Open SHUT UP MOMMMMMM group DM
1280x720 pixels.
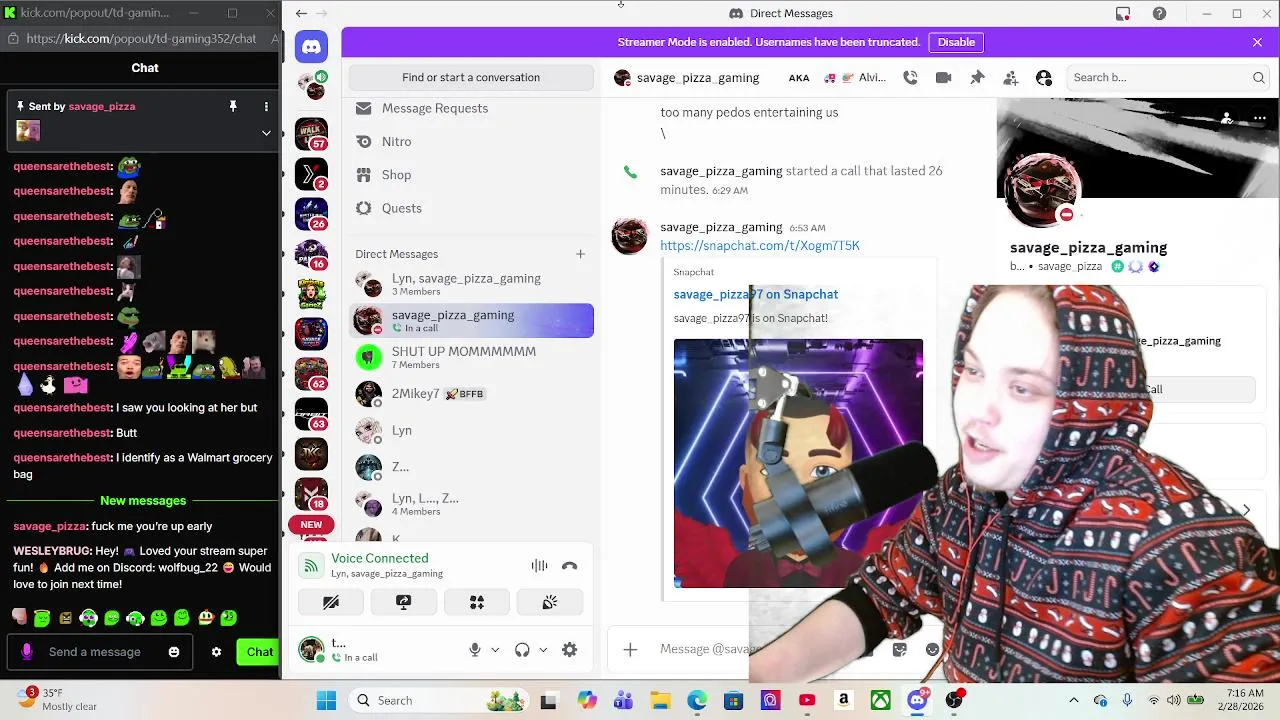tap(471, 357)
